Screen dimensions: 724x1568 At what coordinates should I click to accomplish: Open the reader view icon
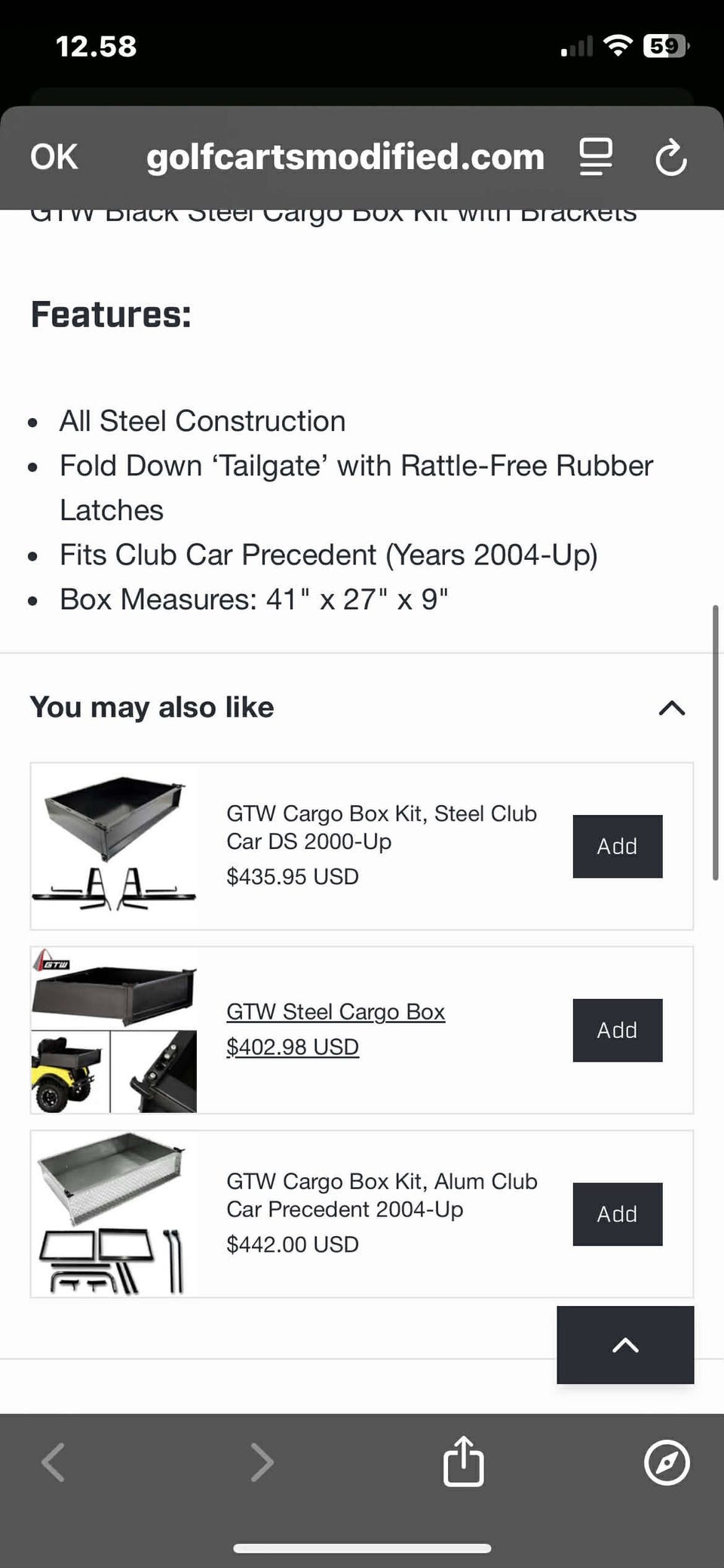point(595,157)
